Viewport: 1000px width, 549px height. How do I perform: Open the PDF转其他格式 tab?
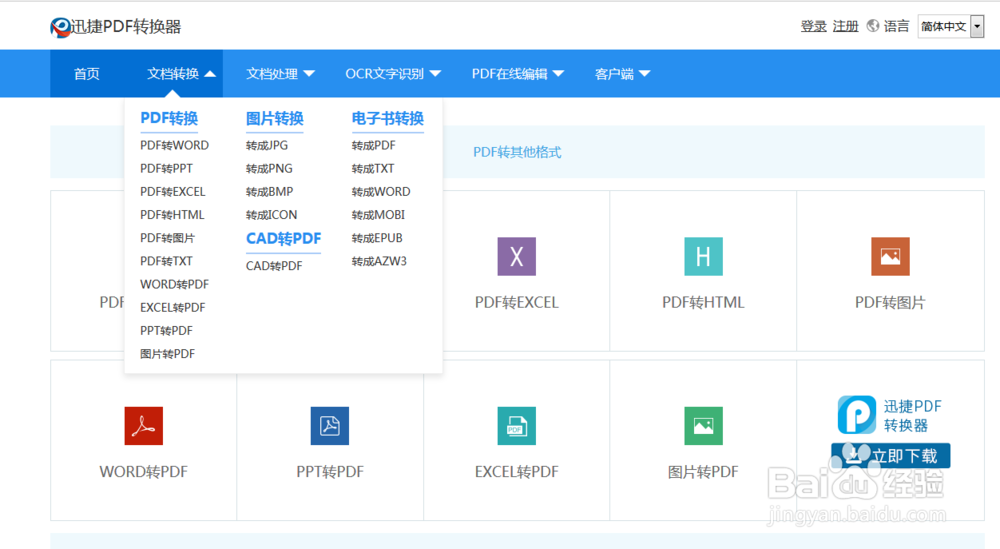(517, 152)
